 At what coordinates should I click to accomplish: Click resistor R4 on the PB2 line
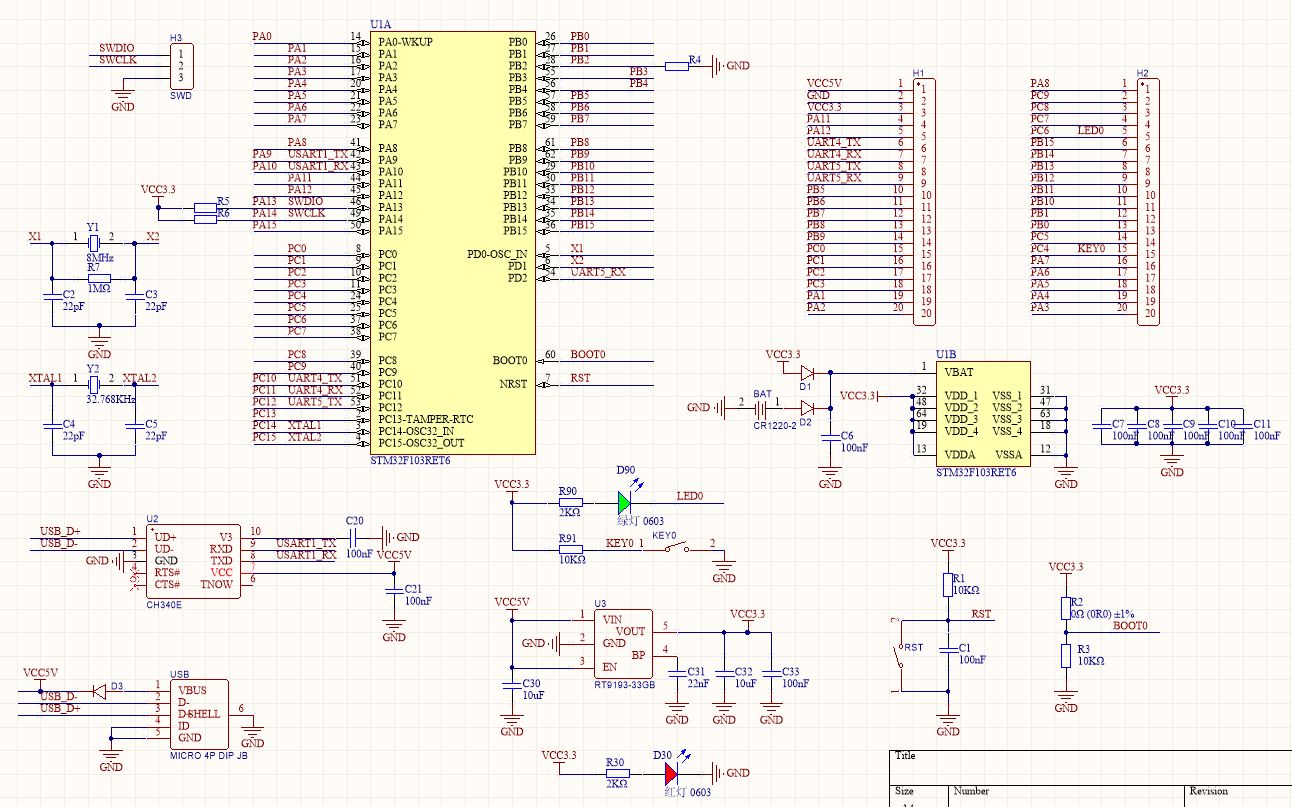tap(676, 66)
